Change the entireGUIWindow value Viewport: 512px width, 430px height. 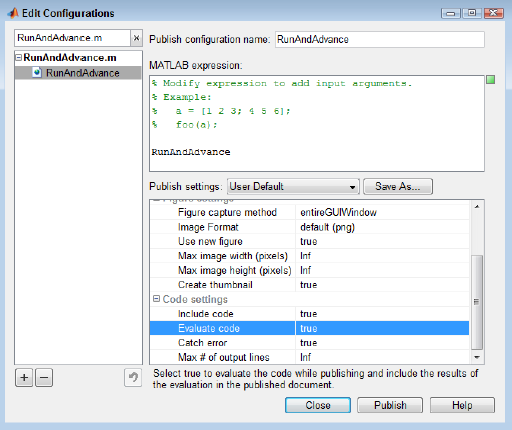(338, 212)
